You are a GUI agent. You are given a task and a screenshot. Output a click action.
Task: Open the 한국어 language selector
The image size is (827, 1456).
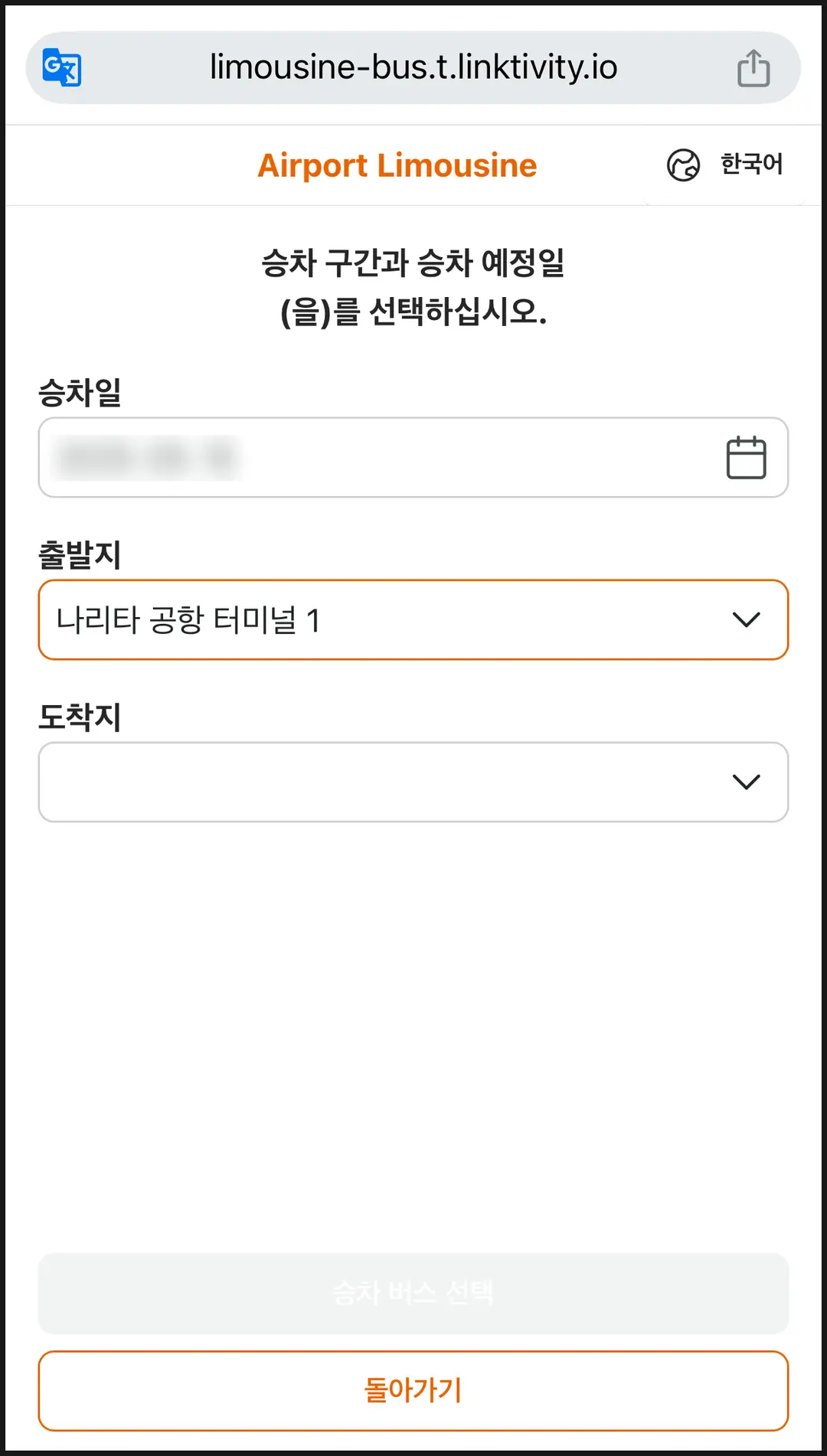point(724,165)
